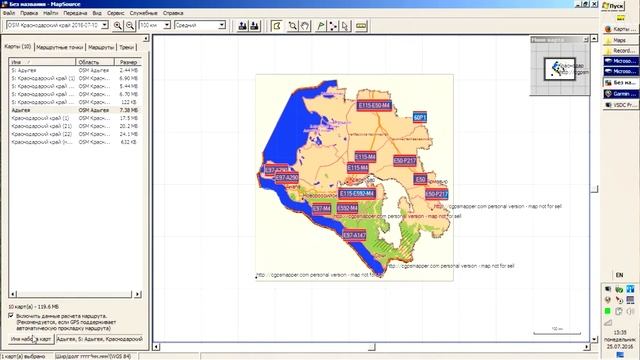
Task: Select the Map tool (highlighted icon)
Action: [x=277, y=26]
